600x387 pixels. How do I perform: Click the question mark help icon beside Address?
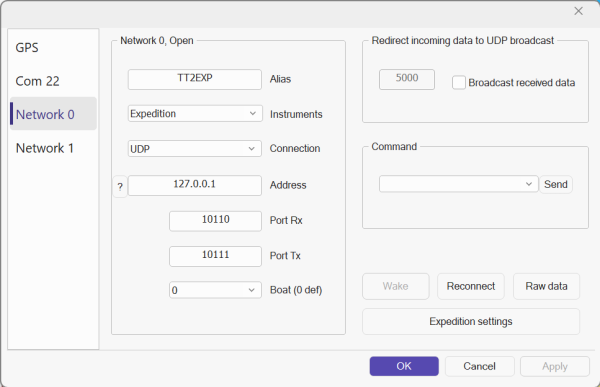coord(120,186)
